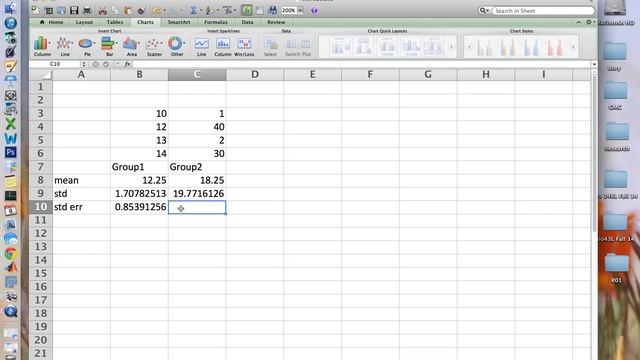The width and height of the screenshot is (640, 360).
Task: Open Google Chrome from the Dock
Action: tap(11, 253)
